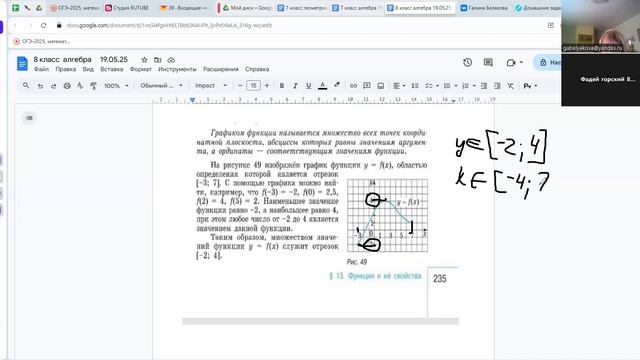Toggle italic formatting
Image resolution: width=640 pixels, height=360 pixels.
tap(295, 86)
